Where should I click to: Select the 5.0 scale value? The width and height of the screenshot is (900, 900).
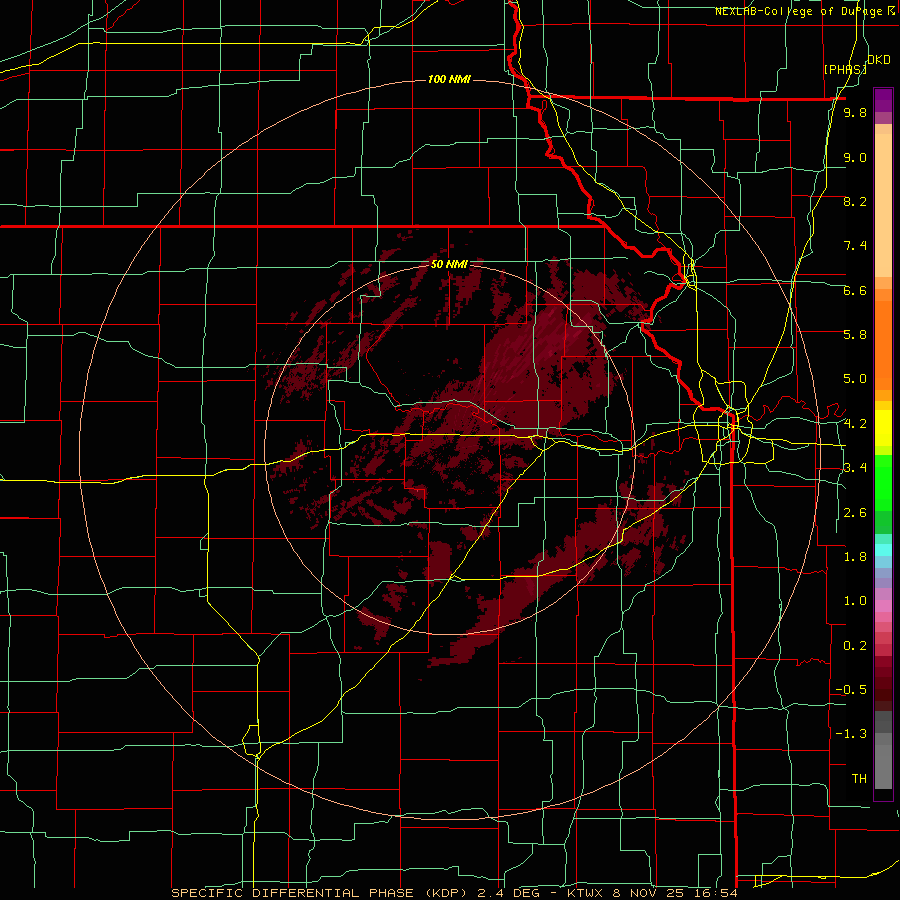855,379
